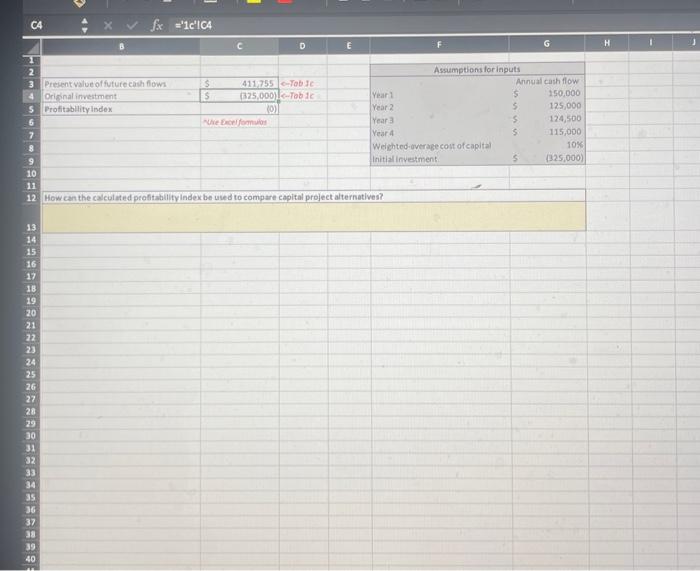
Task: Click the '<--Tab 1c' note in row 4
Action: point(297,96)
